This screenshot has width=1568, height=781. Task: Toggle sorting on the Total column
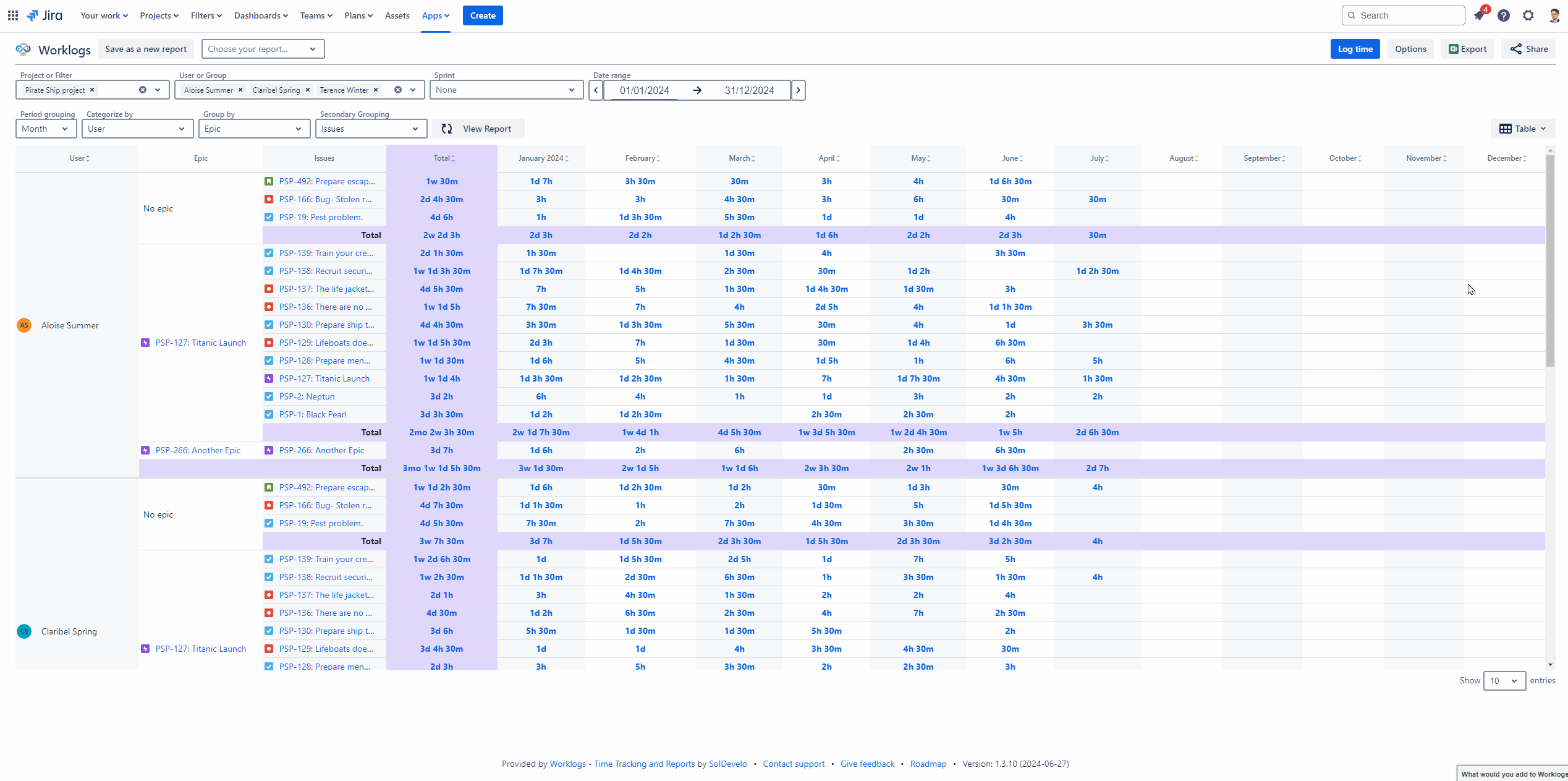click(443, 158)
